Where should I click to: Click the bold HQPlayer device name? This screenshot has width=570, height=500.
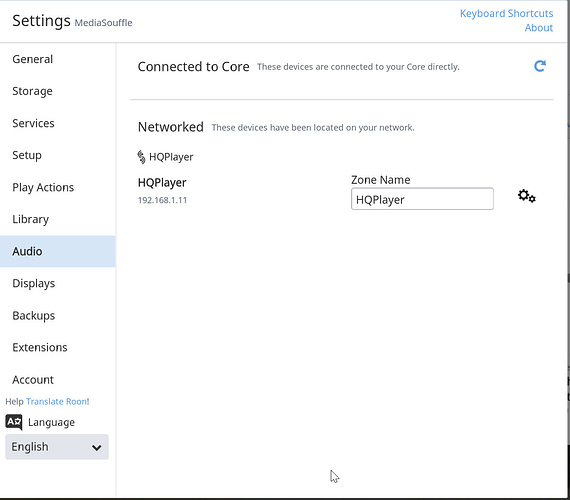click(162, 183)
